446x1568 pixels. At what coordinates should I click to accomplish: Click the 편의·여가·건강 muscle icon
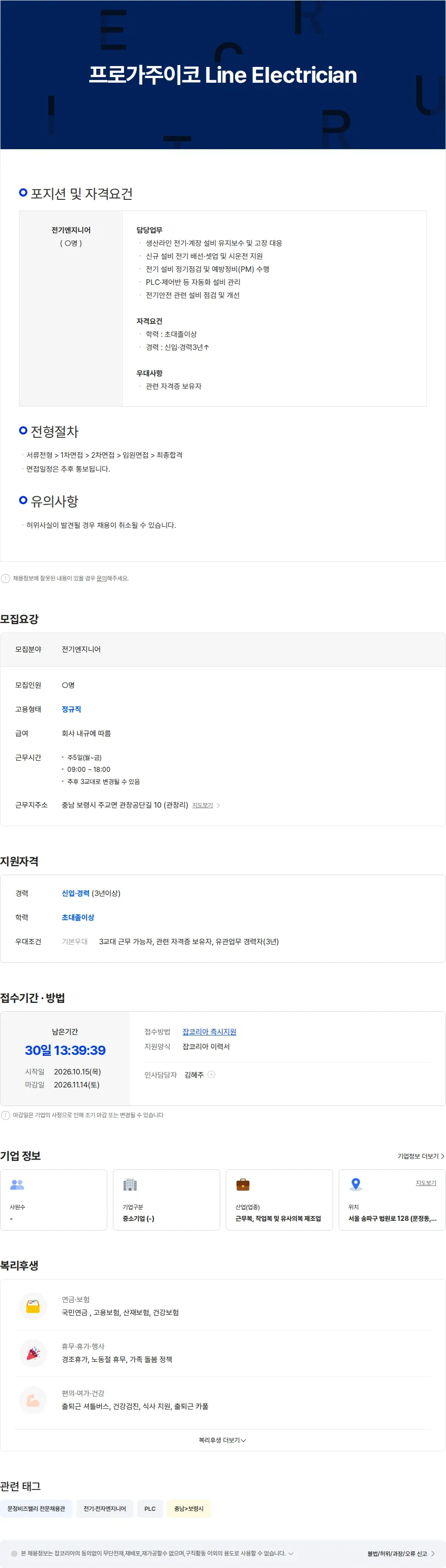pyautogui.click(x=33, y=1400)
